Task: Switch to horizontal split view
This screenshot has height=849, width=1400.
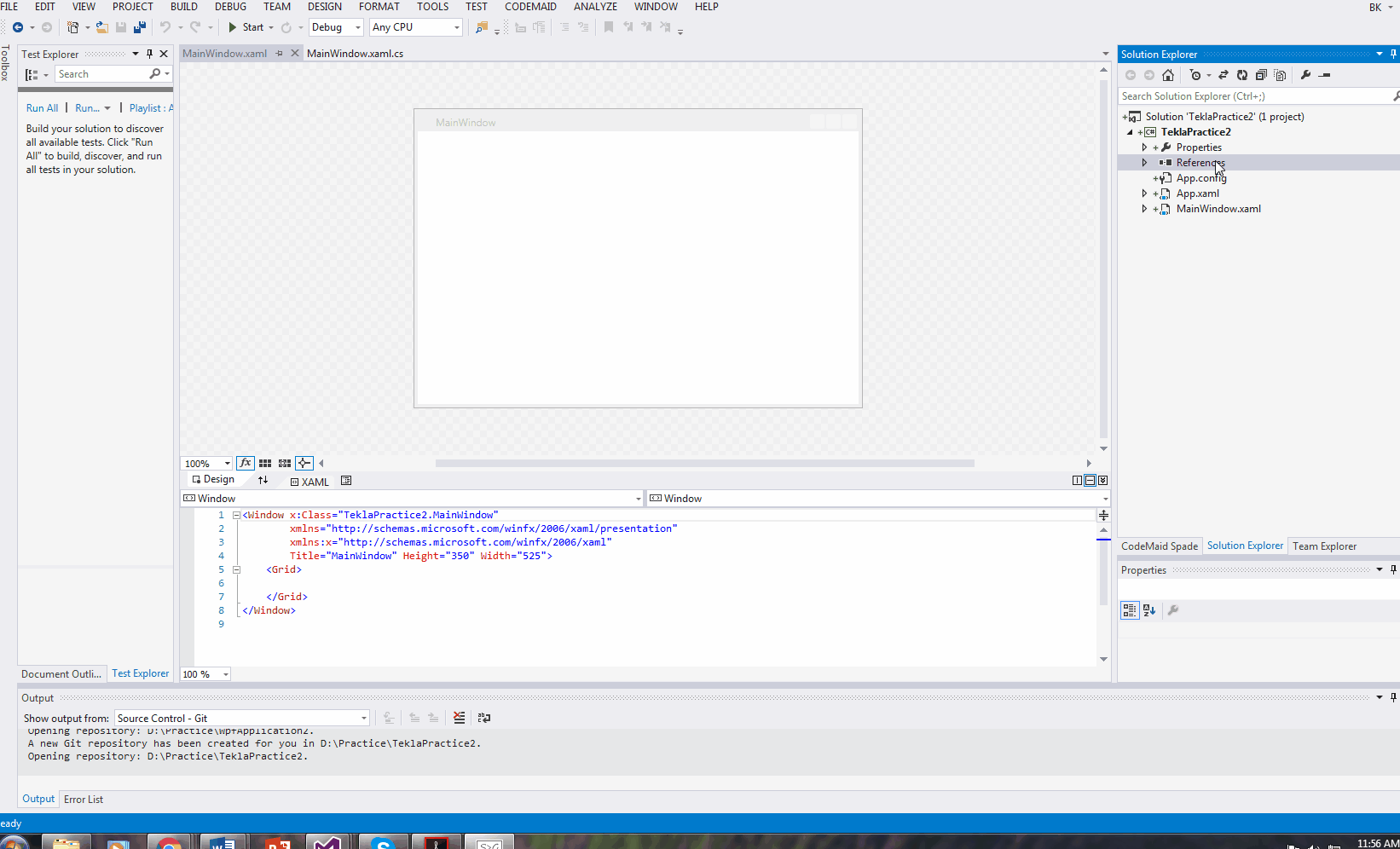Action: (1090, 481)
